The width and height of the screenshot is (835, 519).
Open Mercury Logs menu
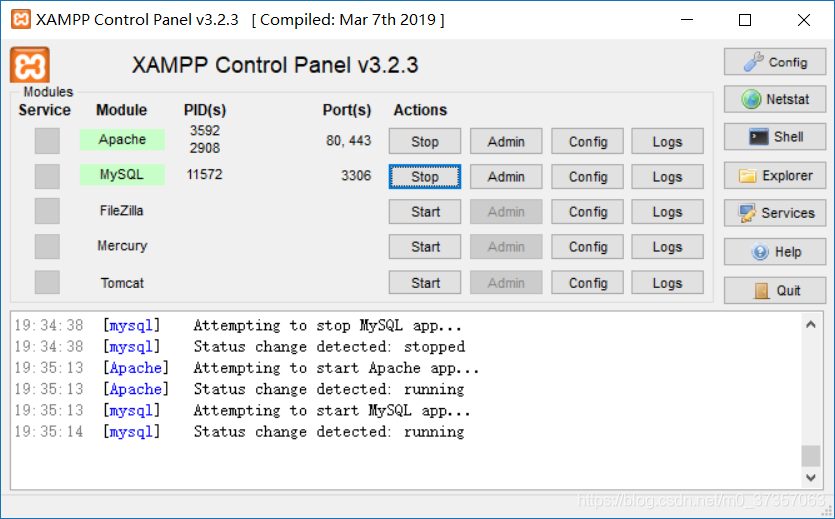[667, 246]
